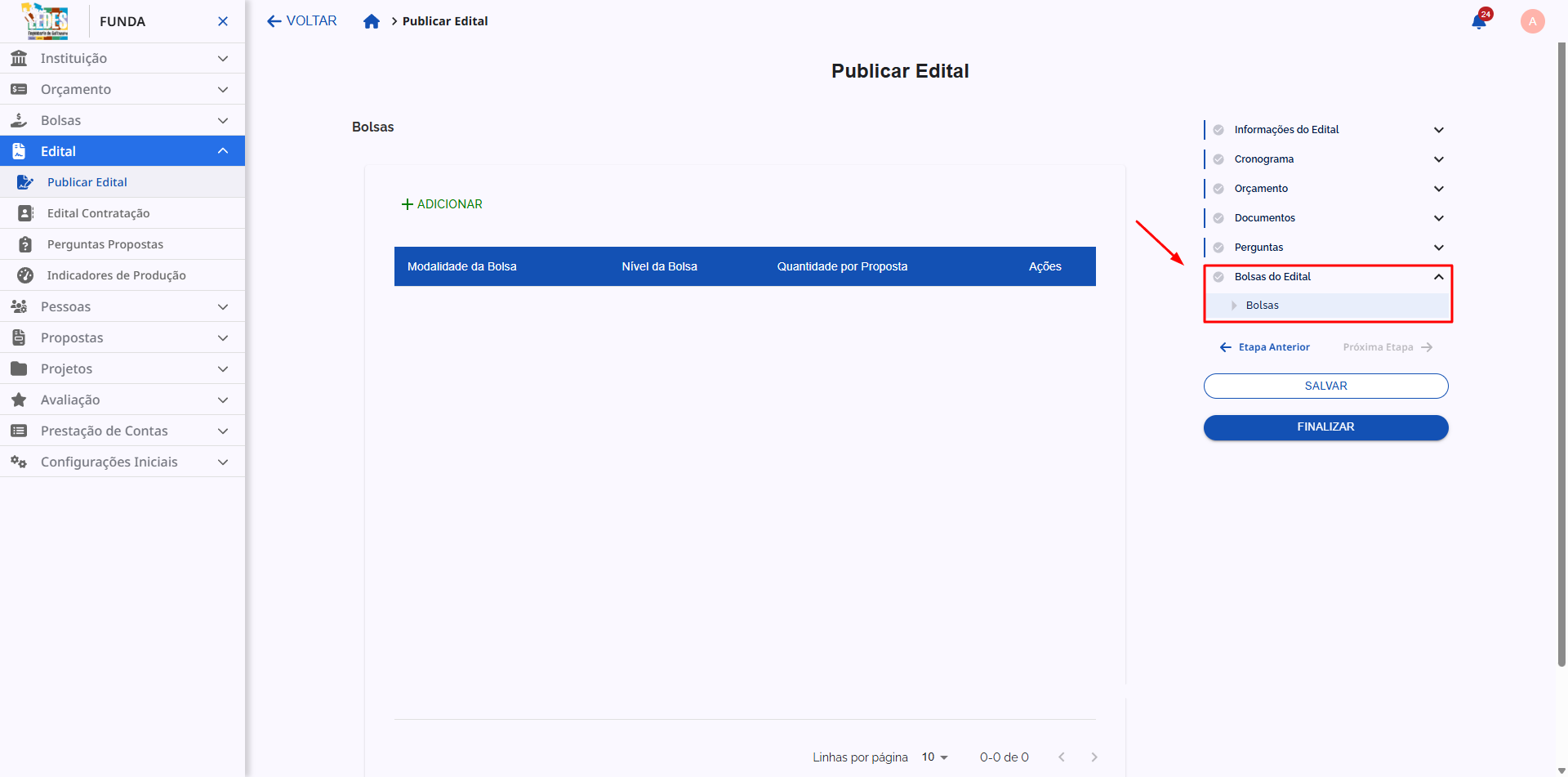Click the Perguntas Propostas sidebar icon
Screen dimensions: 1568x777
[25, 244]
